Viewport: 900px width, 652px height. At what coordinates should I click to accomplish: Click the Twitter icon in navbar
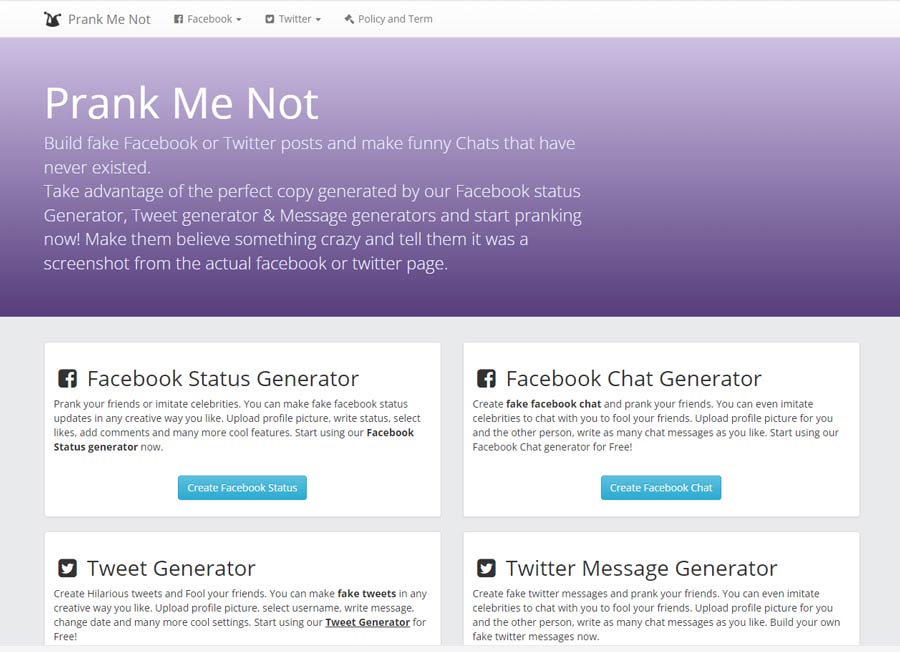tap(270, 19)
